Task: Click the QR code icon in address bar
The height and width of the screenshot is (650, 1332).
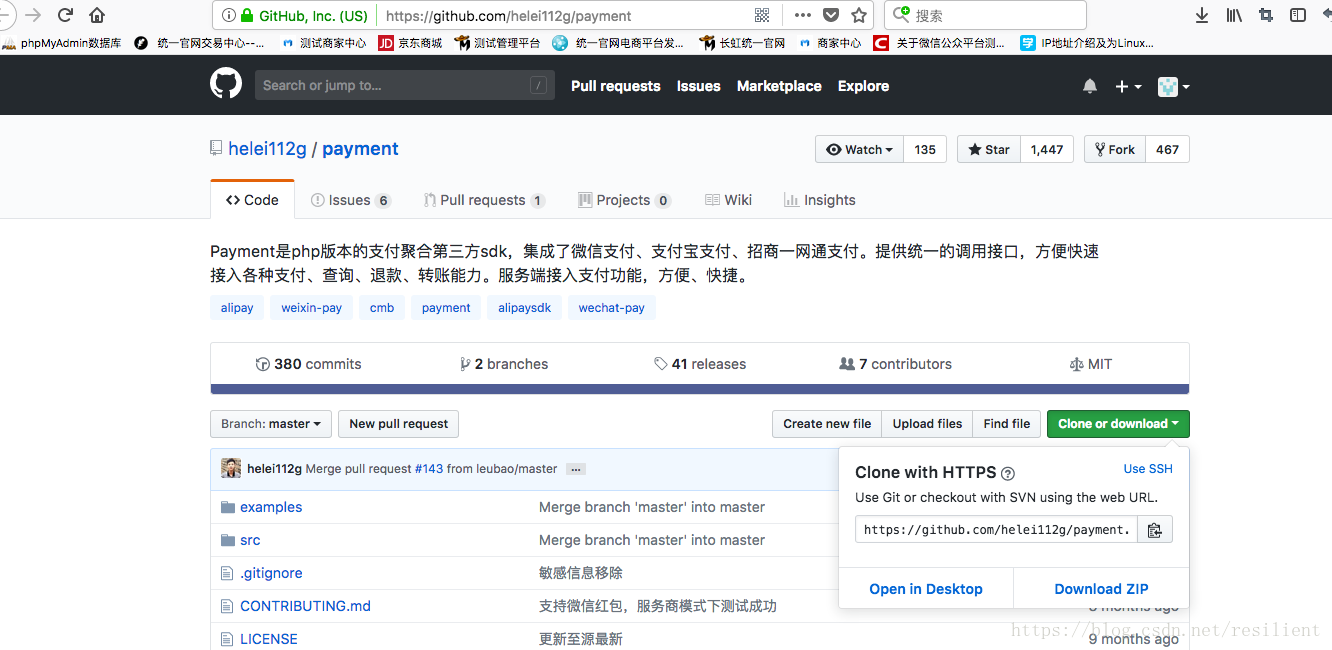Action: pyautogui.click(x=762, y=15)
